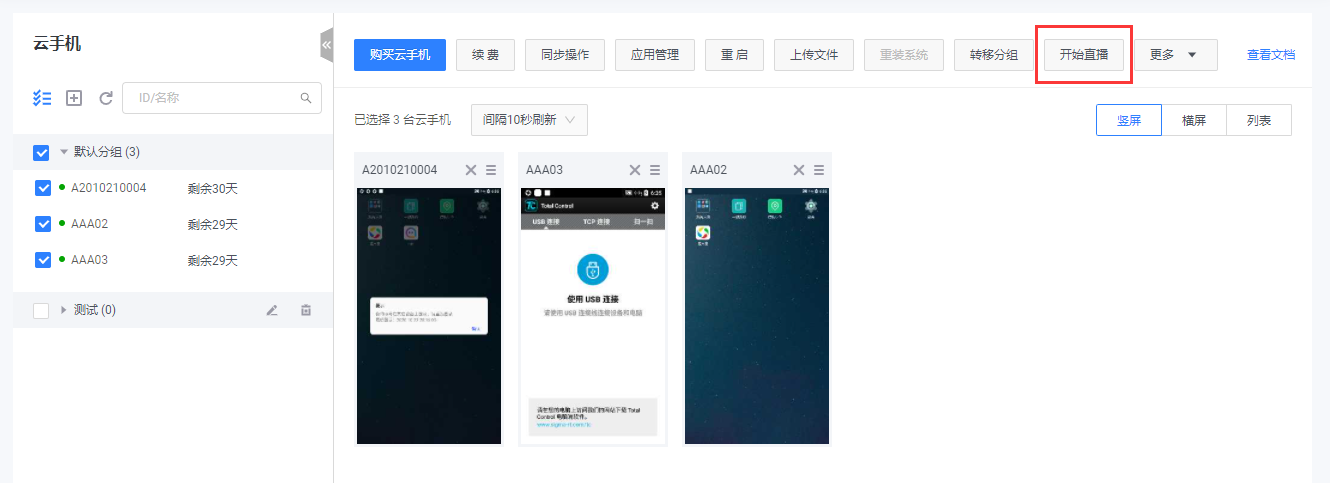
Task: Click the add new group icon
Action: click(74, 98)
